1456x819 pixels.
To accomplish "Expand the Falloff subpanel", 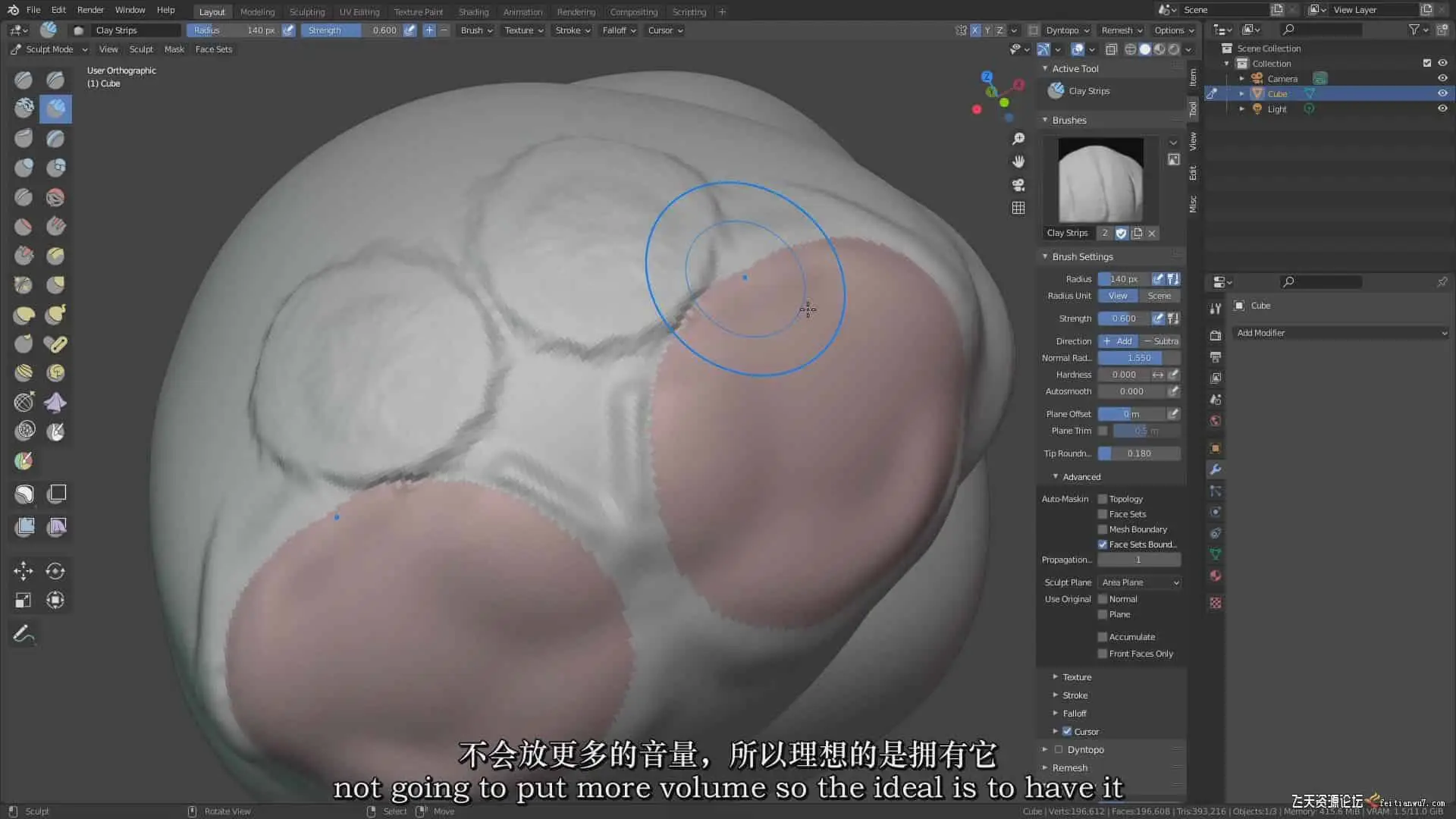I will click(x=1074, y=714).
